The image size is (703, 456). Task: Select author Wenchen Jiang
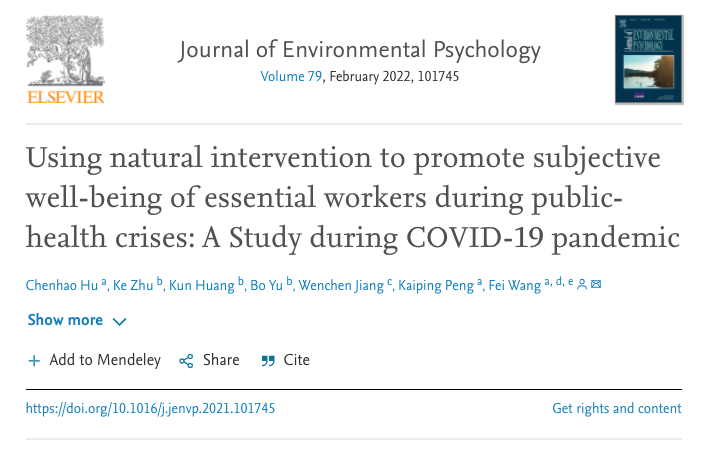[x=343, y=286]
